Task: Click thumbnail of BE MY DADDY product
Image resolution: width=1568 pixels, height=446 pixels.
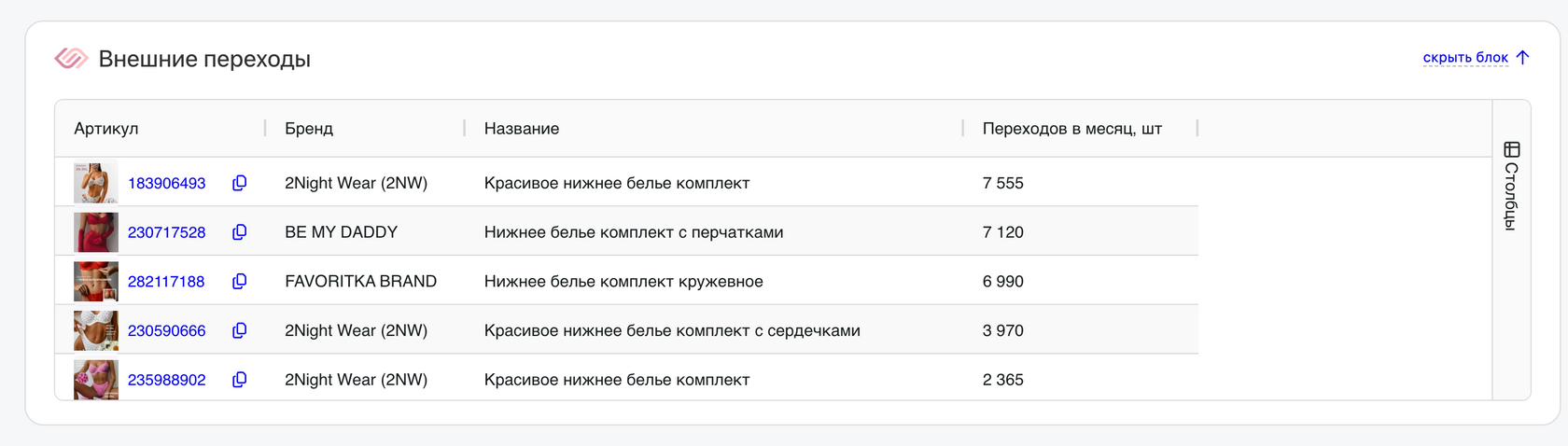Action: [x=95, y=232]
